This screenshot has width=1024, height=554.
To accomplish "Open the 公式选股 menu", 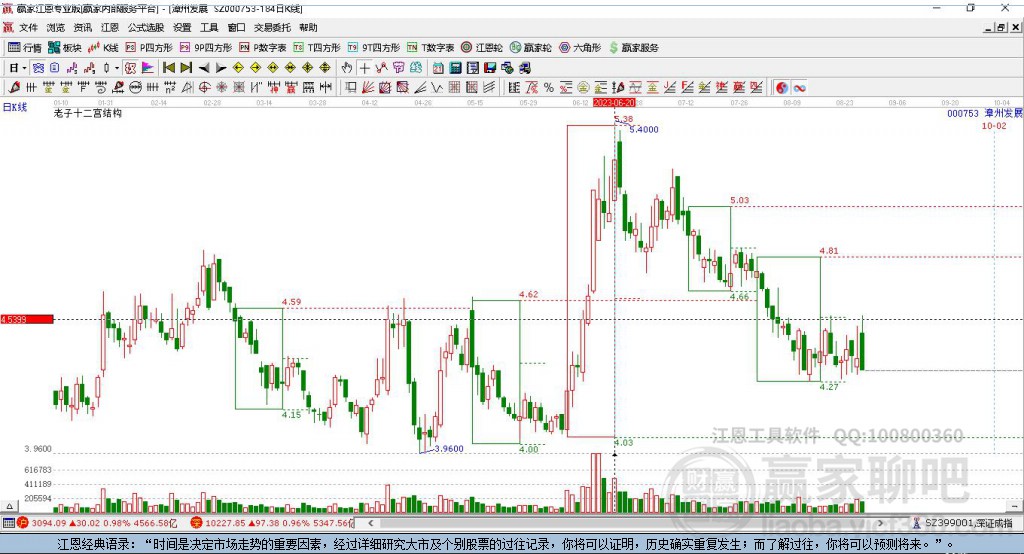I will click(x=146, y=27).
